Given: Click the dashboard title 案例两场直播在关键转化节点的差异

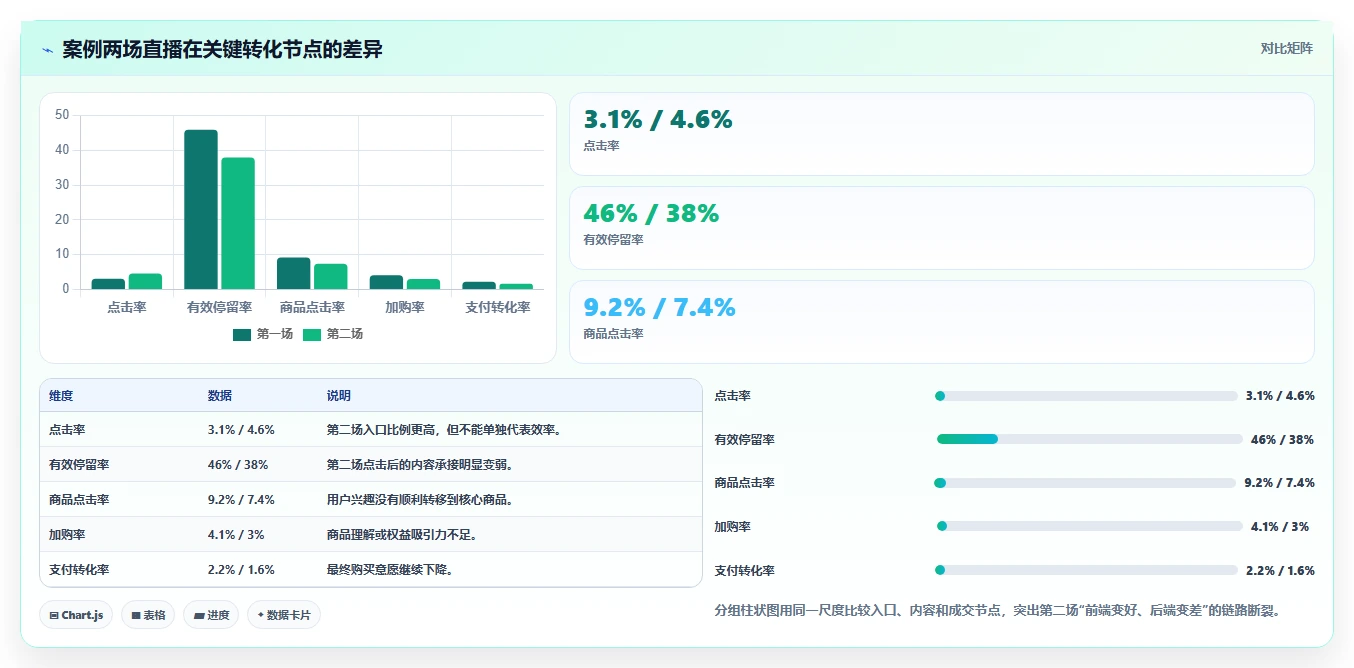Looking at the screenshot, I should click(222, 49).
